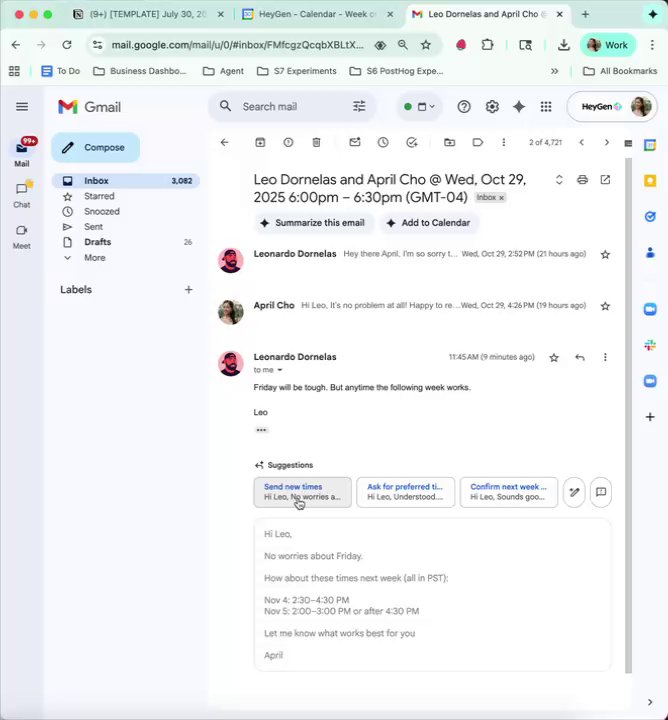This screenshot has width=668, height=720.
Task: Go to the newer conversation arrow
Action: point(581,142)
